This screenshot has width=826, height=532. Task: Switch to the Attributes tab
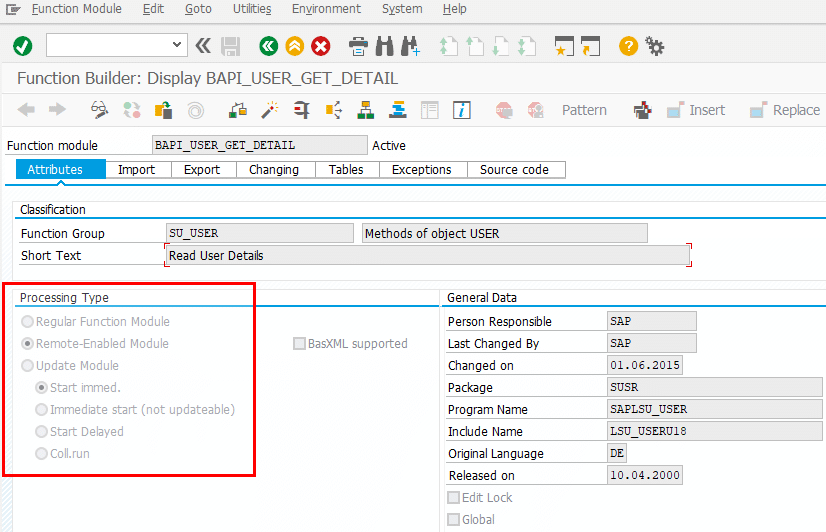point(61,170)
